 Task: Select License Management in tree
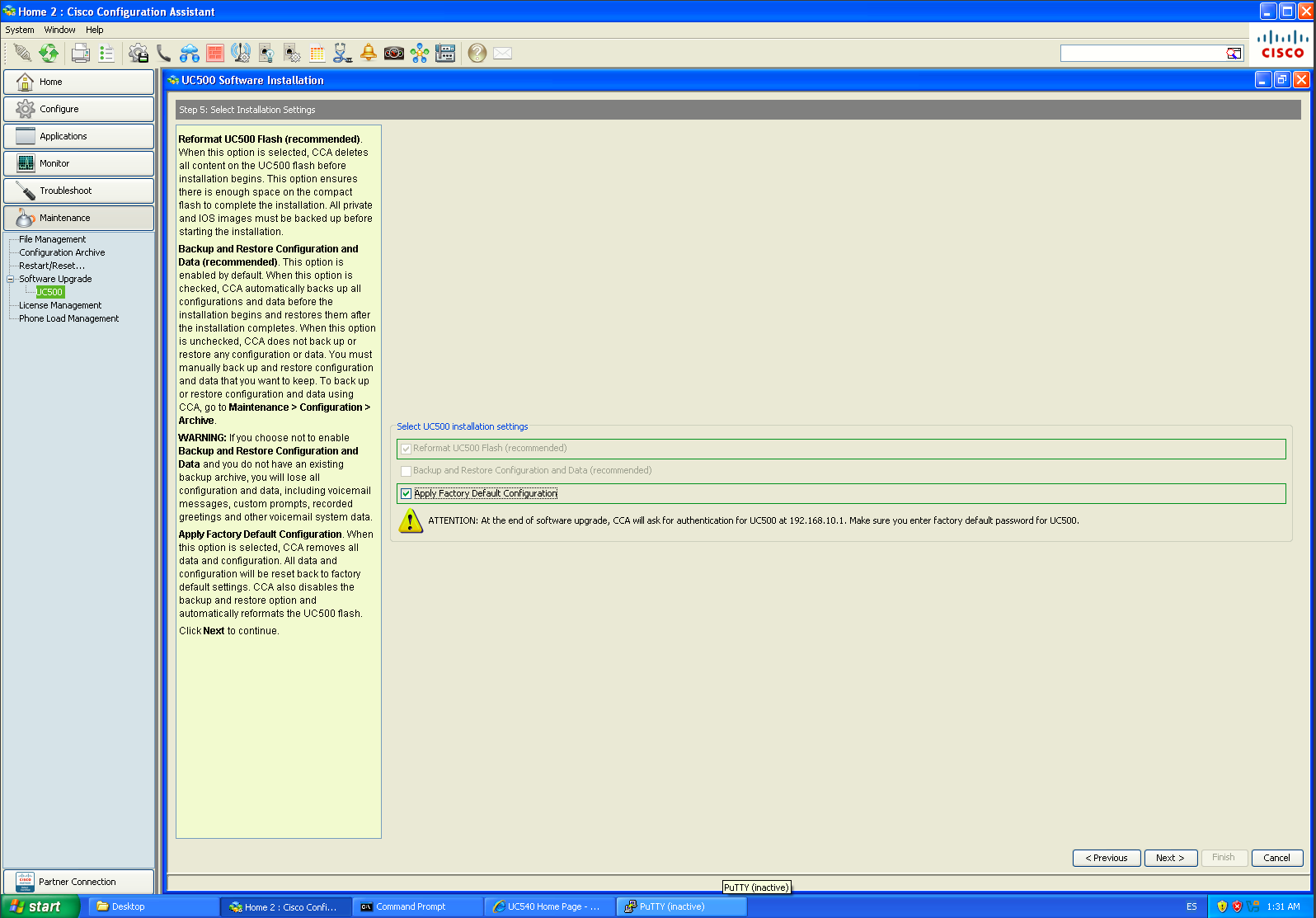tap(60, 305)
